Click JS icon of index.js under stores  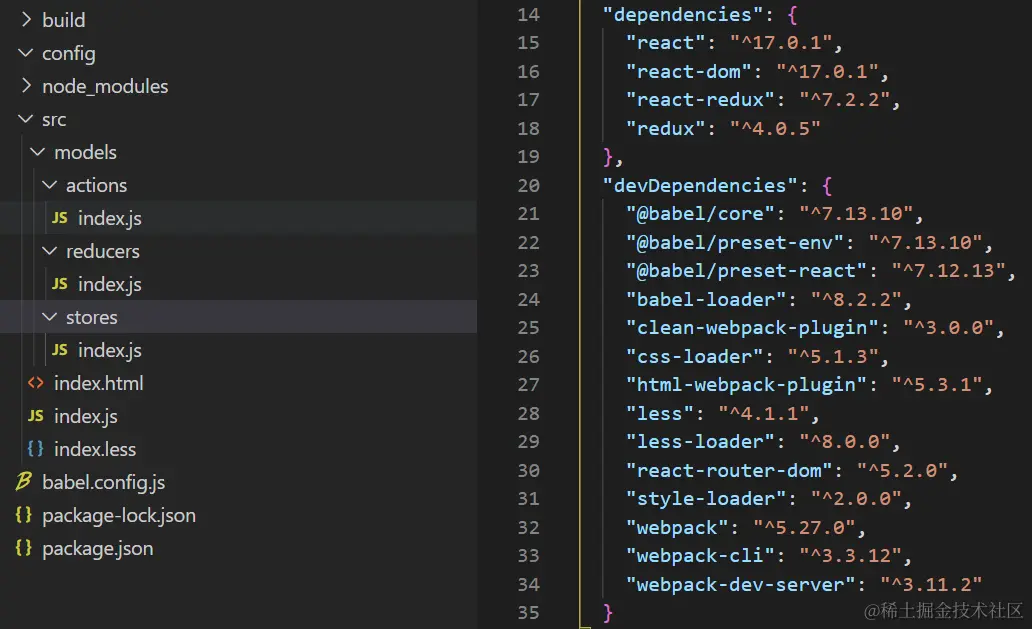(60, 350)
